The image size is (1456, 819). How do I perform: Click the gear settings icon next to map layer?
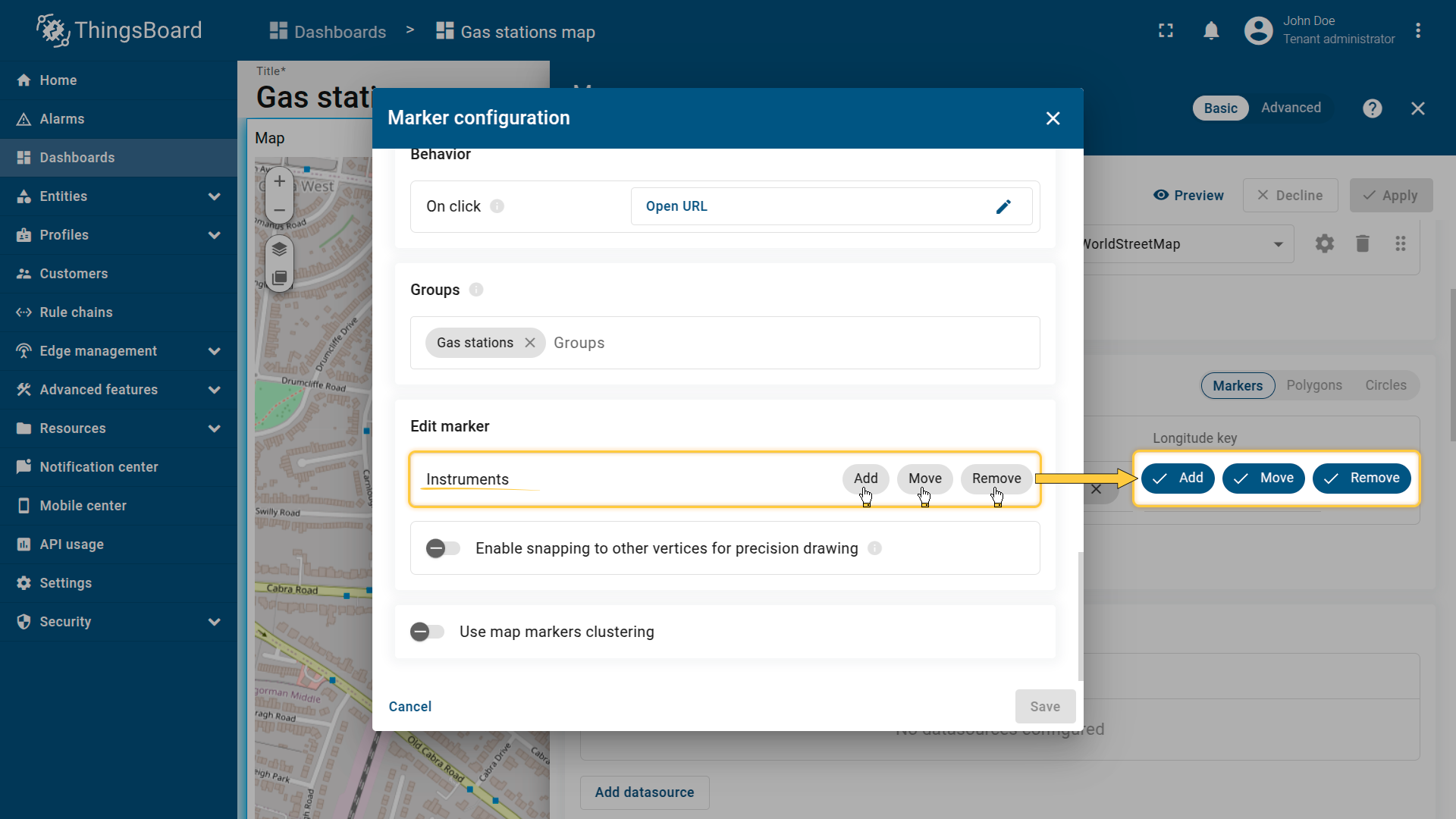[x=1324, y=243]
